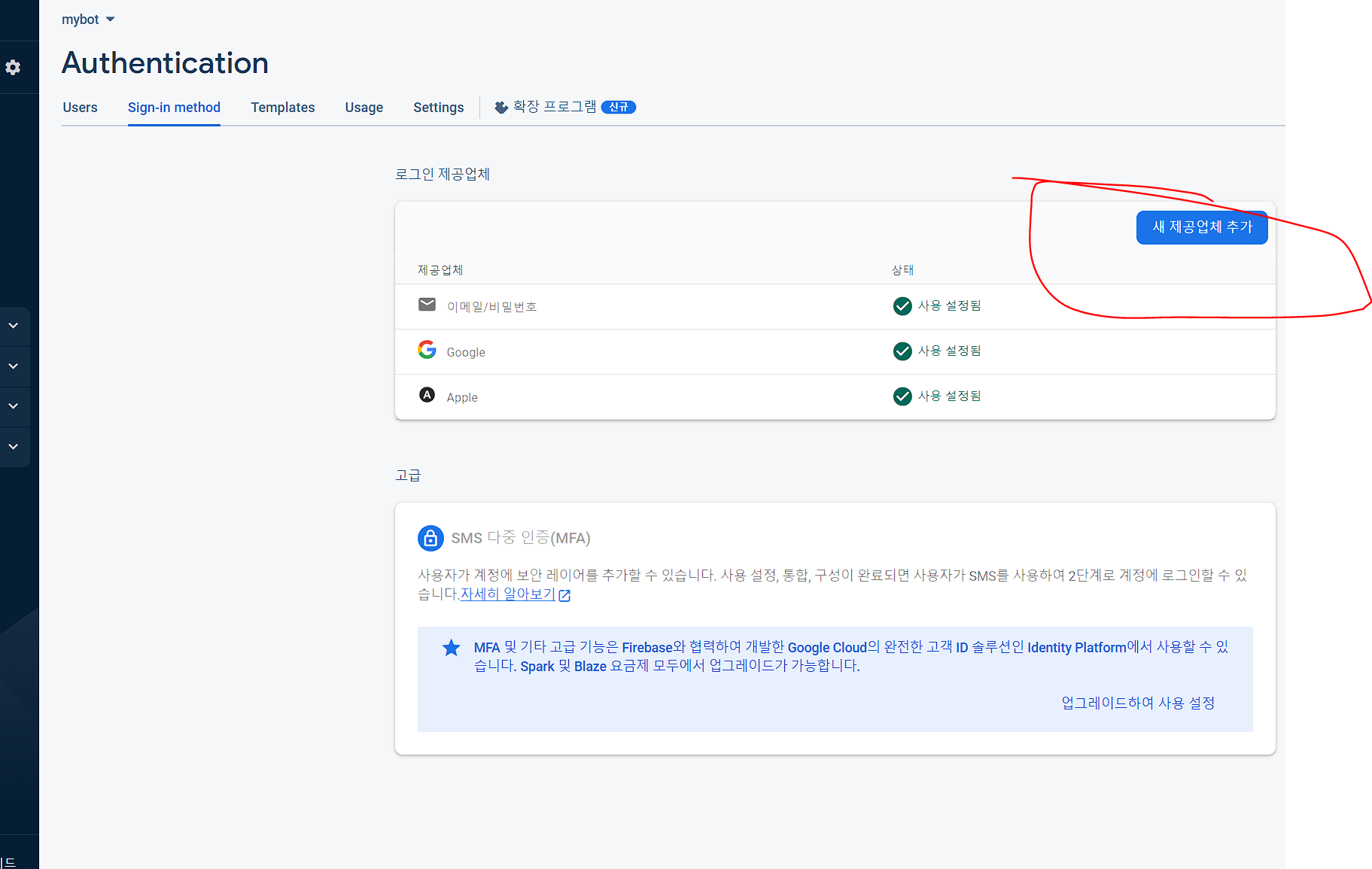The image size is (1372, 869).
Task: Open the Templates tab
Action: [x=283, y=108]
